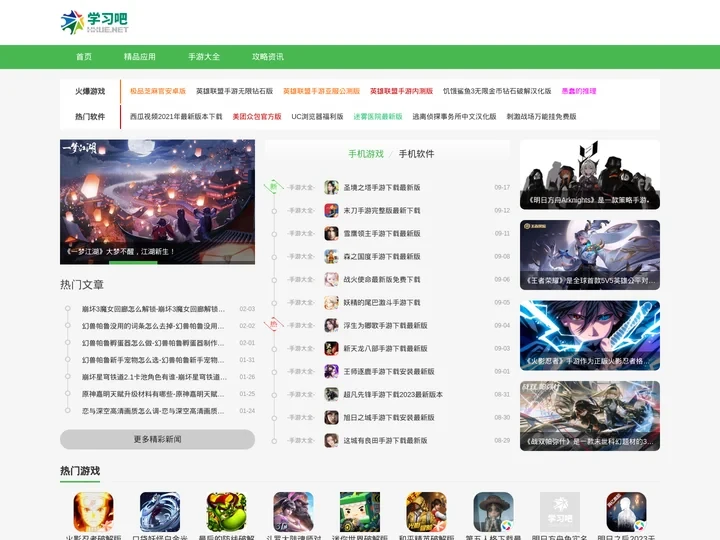This screenshot has width=720, height=540.
Task: Switch to the 手机游戏 tab
Action: tap(366, 154)
